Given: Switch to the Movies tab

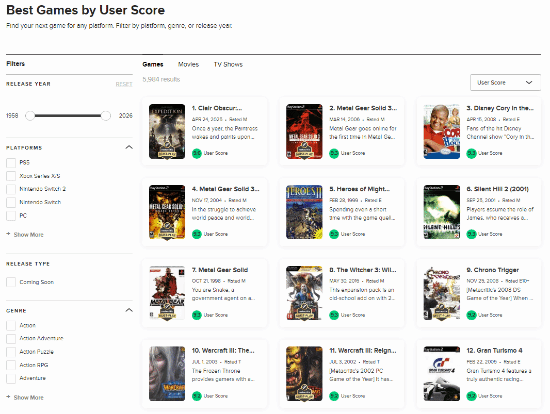Looking at the screenshot, I should [x=188, y=65].
